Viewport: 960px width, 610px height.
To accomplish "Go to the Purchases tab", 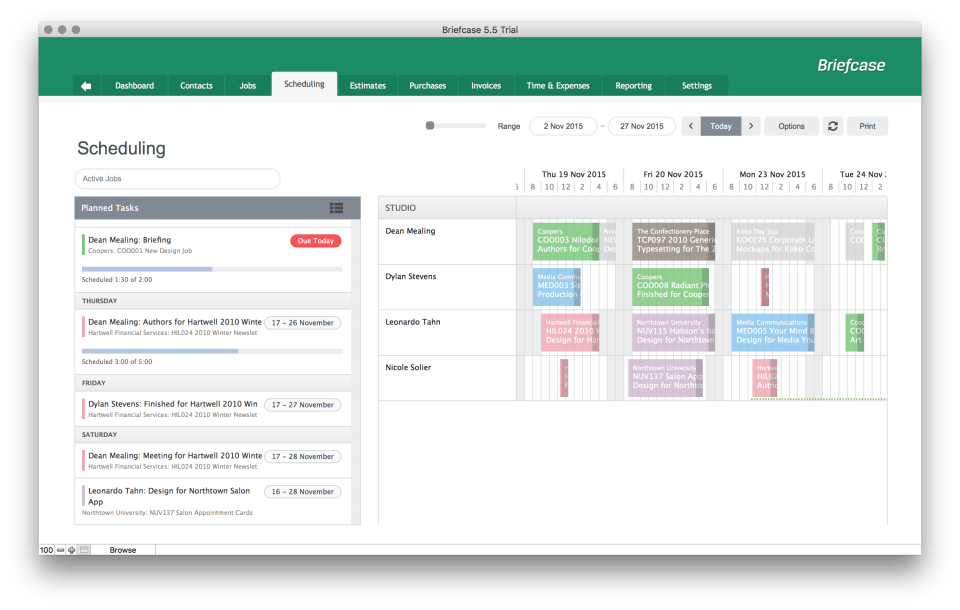I will click(428, 86).
